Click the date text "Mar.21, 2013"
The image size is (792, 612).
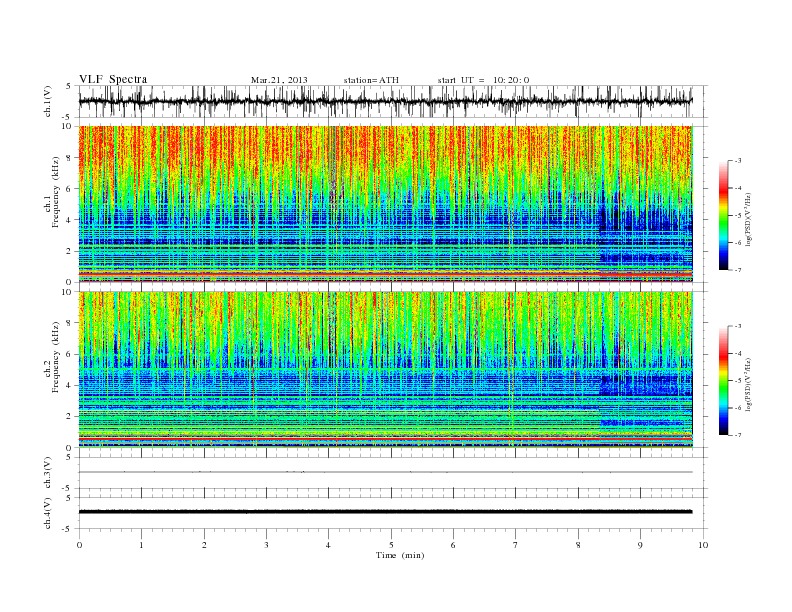279,80
